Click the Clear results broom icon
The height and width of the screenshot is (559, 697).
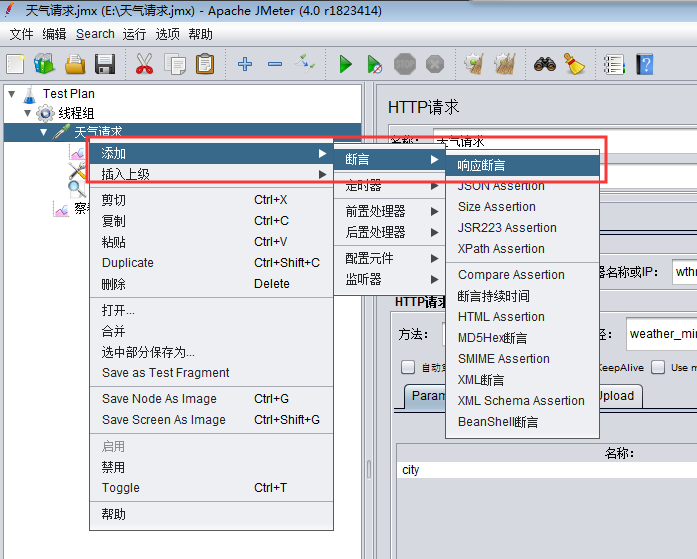[474, 64]
